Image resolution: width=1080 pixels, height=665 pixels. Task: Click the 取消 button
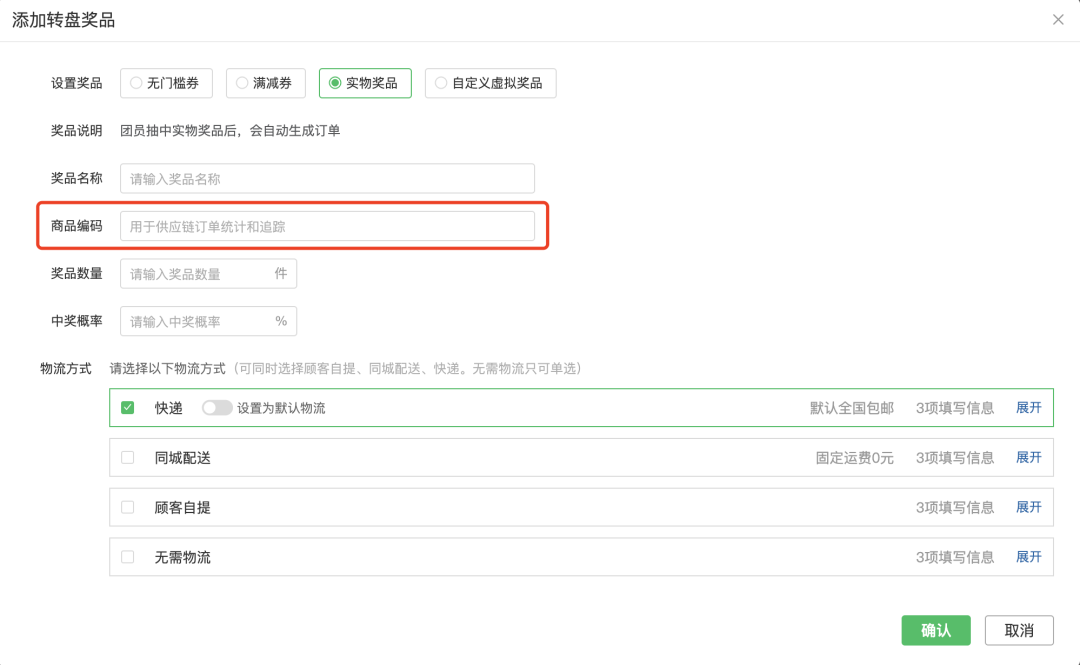pyautogui.click(x=1019, y=631)
